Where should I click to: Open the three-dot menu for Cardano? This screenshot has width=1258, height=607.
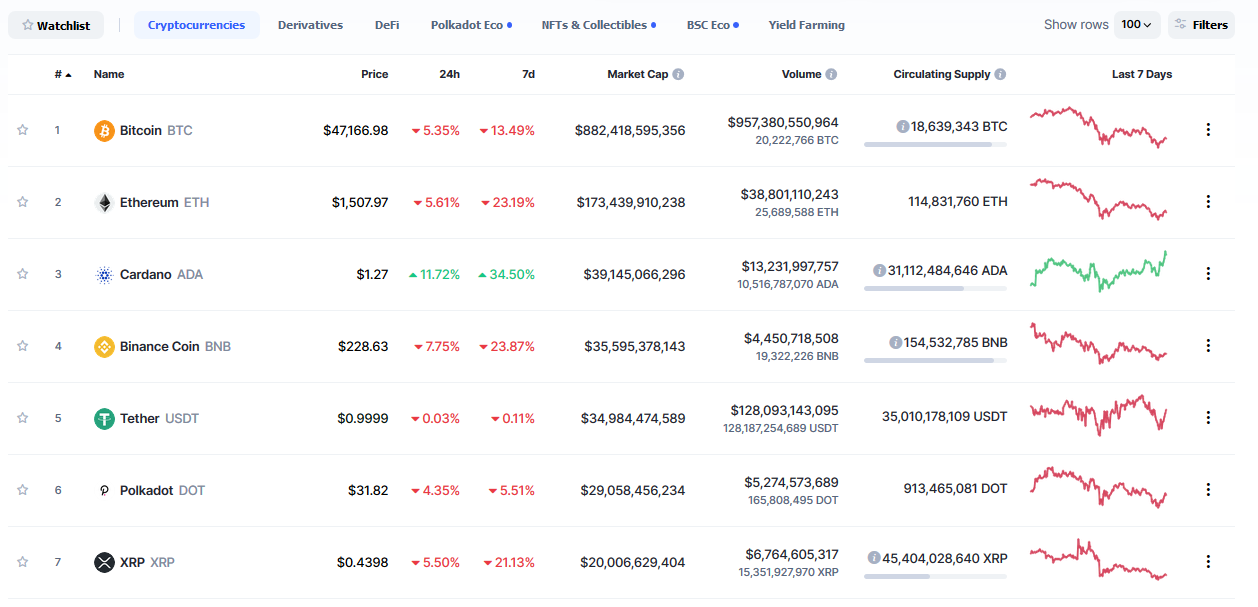(x=1208, y=274)
